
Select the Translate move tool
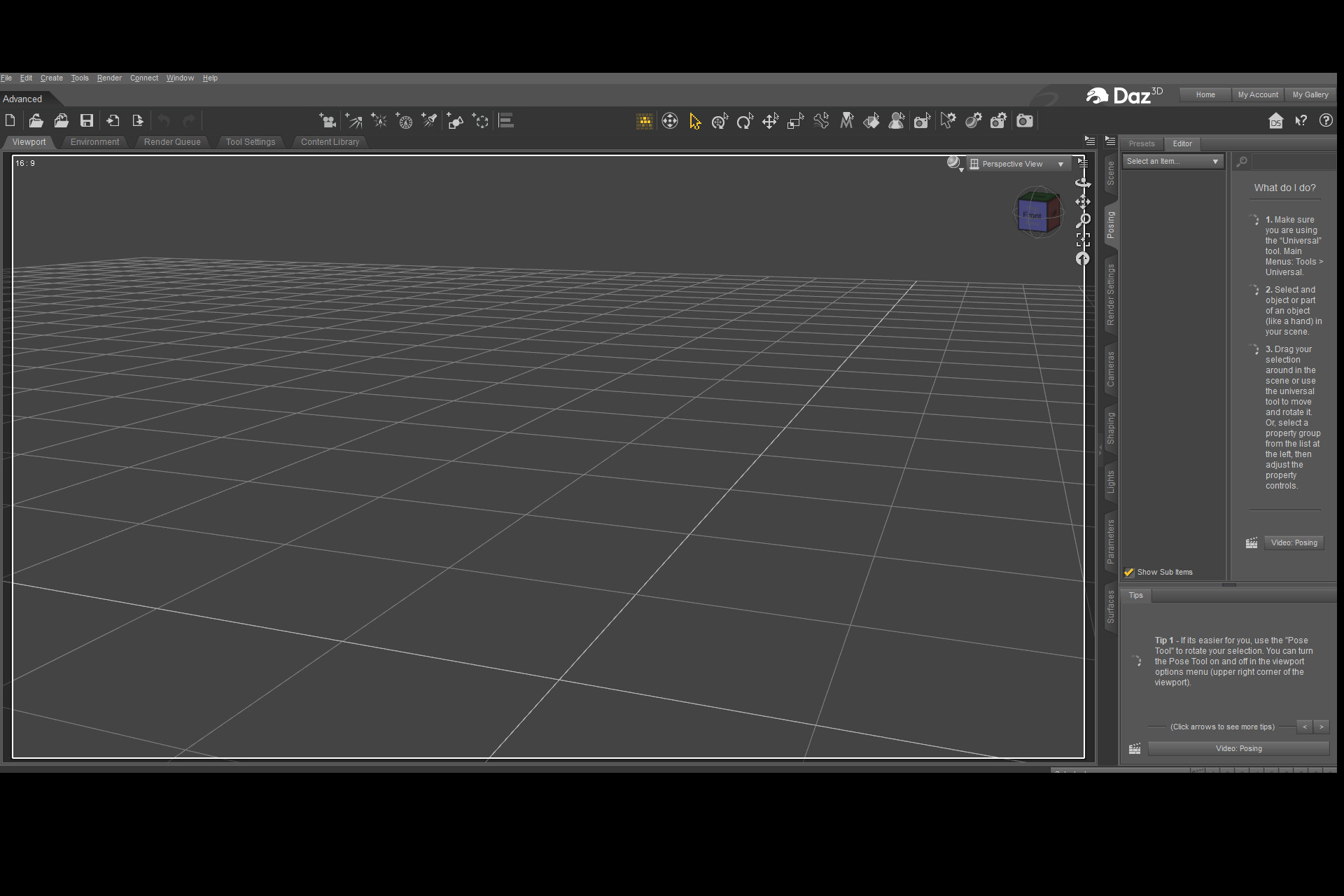pyautogui.click(x=770, y=121)
